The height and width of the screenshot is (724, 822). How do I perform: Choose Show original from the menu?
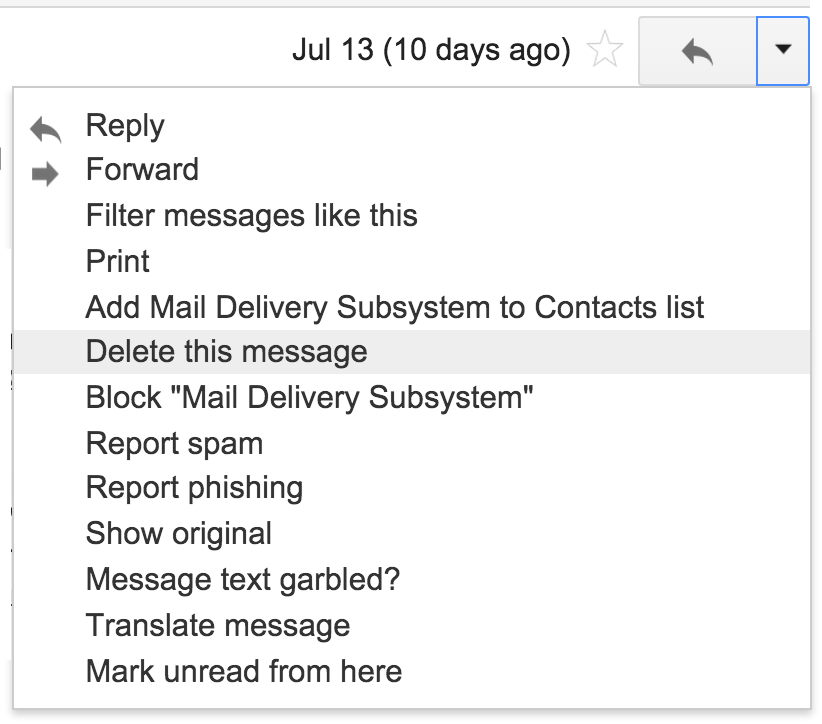coord(177,534)
